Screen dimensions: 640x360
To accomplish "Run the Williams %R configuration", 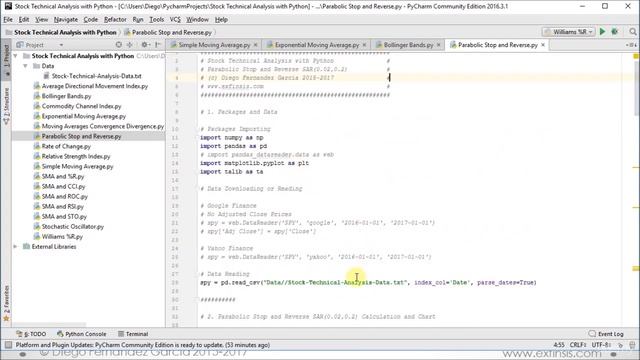I will pyautogui.click(x=602, y=31).
